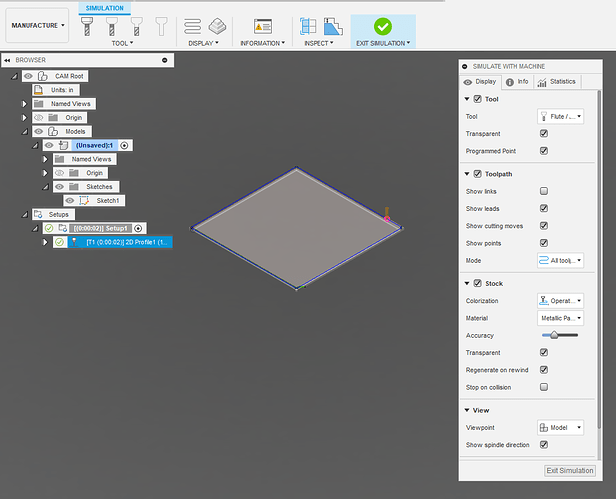Screen dimensions: 616x499
Task: Collapse the Stock section triangle
Action: click(467, 283)
